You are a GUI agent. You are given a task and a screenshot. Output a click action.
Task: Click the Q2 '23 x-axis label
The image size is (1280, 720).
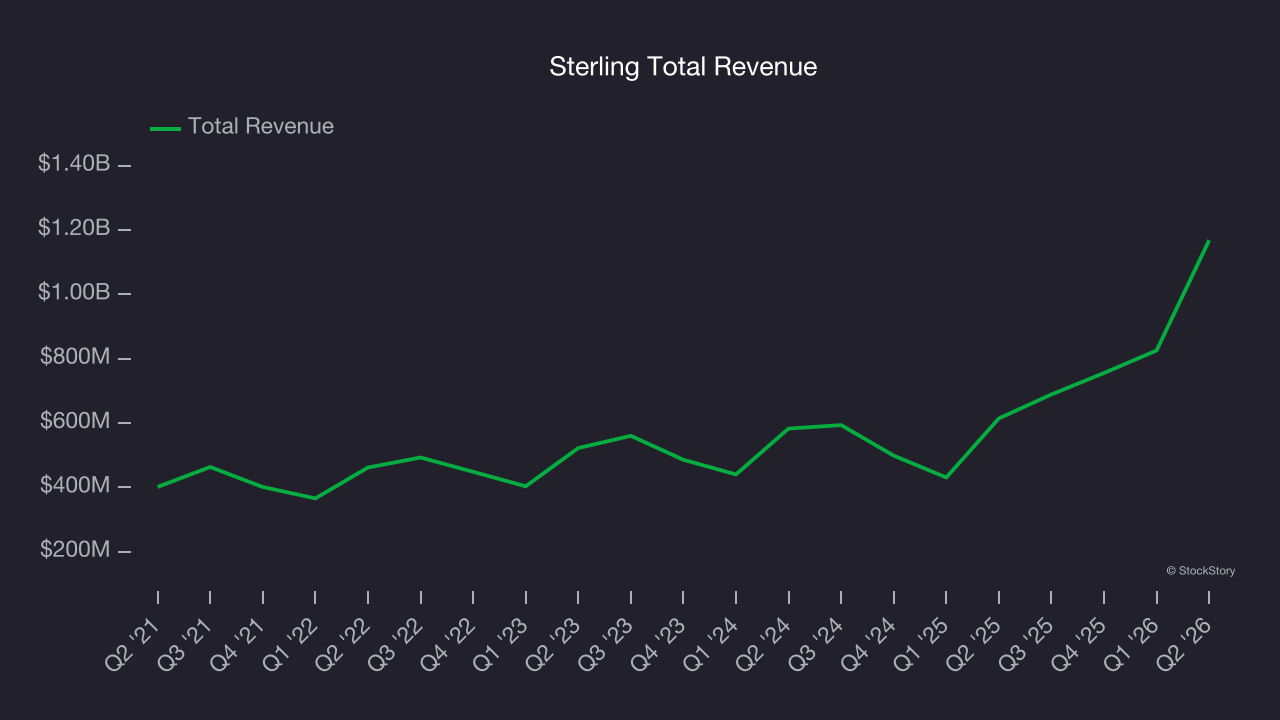click(x=554, y=643)
